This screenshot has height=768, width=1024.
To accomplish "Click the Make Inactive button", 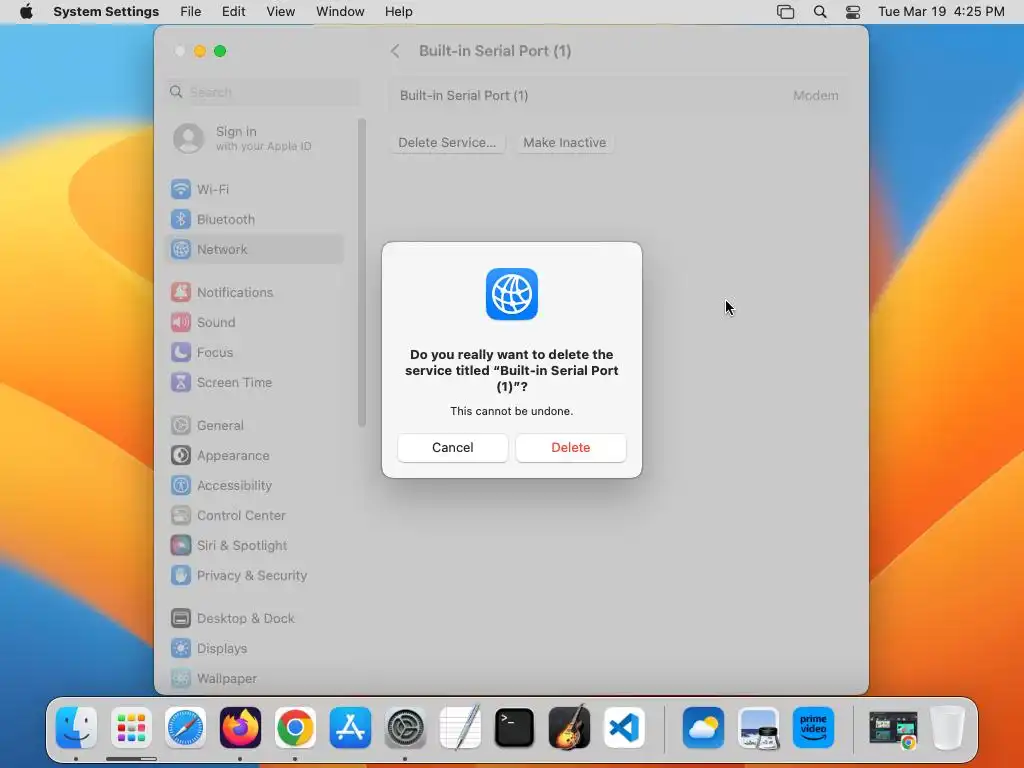I will [x=564, y=142].
